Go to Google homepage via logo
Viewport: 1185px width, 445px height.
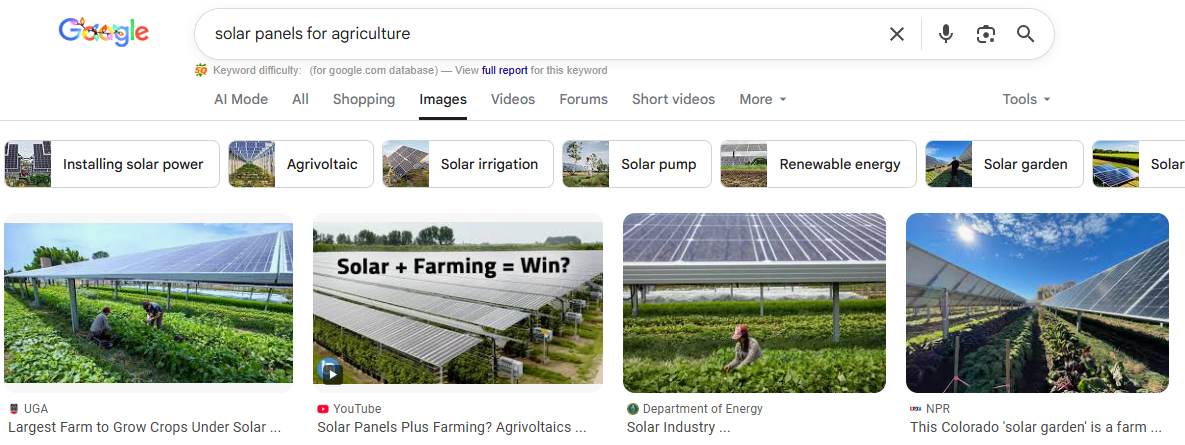click(104, 33)
